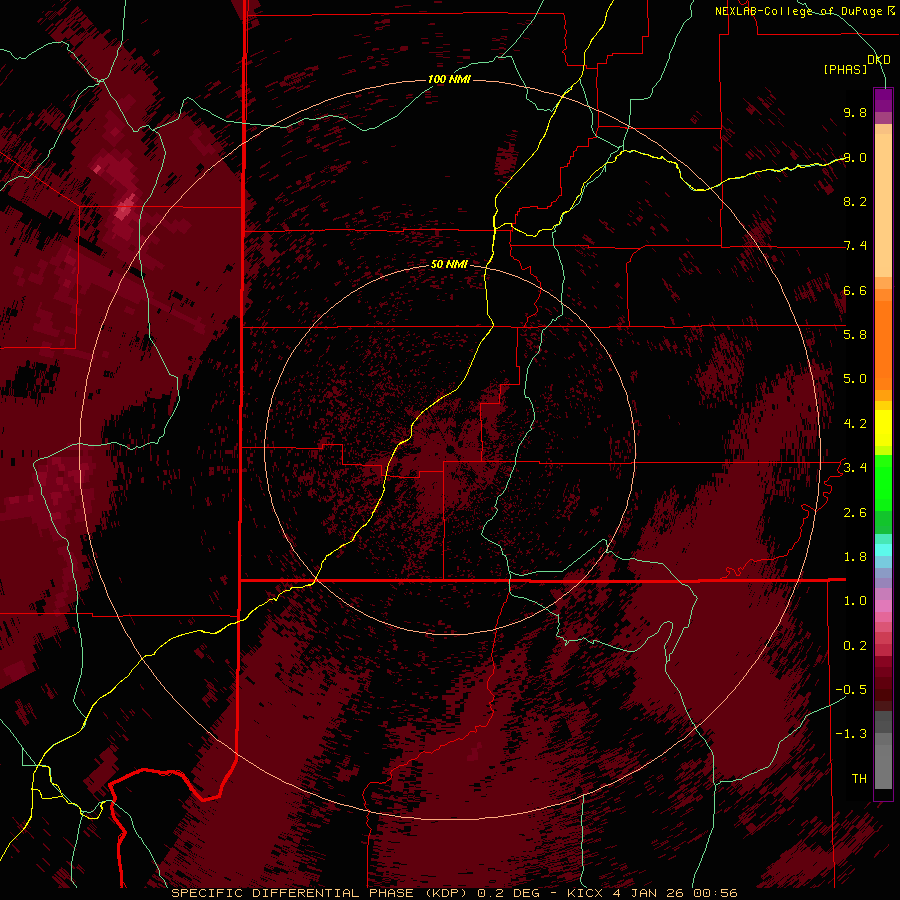900x900 pixels.
Task: Pick the cyan segment of the color bar
Action: point(883,550)
